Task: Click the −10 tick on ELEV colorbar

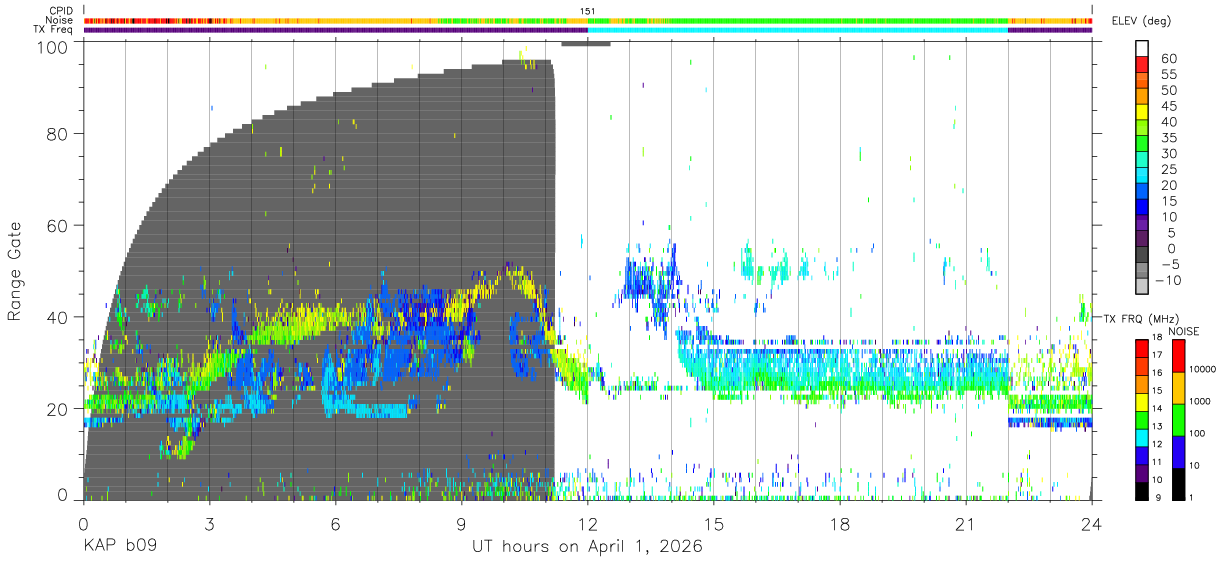Action: tap(1168, 279)
